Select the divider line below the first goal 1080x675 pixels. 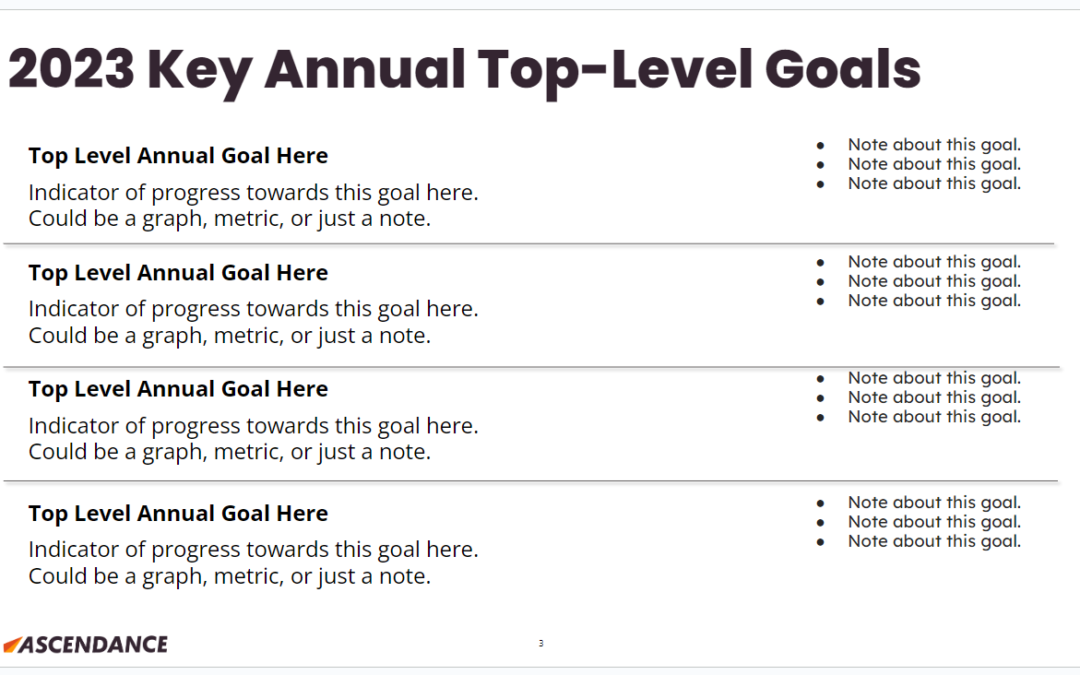click(x=528, y=243)
